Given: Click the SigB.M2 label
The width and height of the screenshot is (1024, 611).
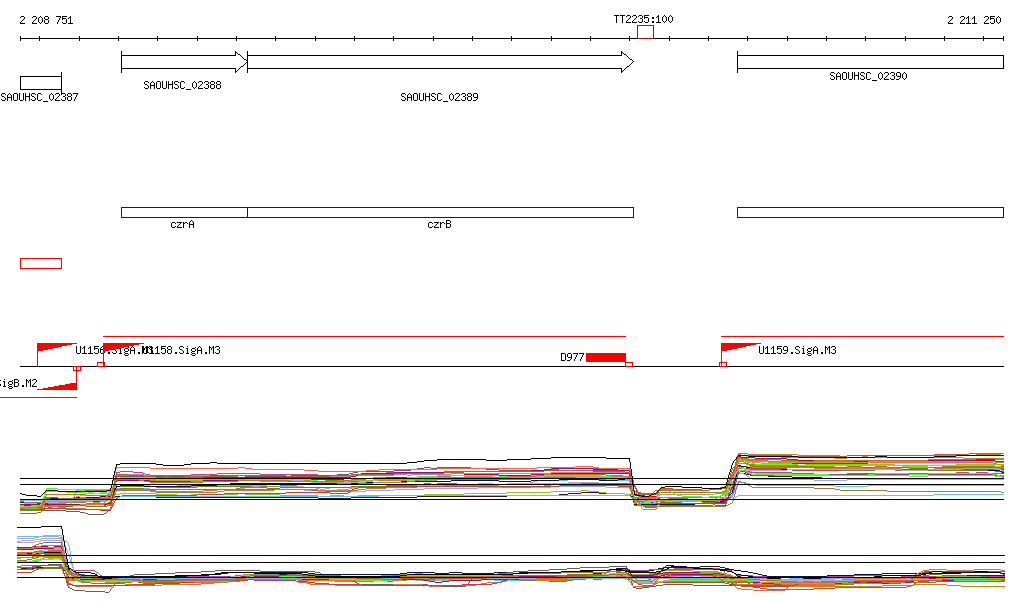Looking at the screenshot, I should coord(18,383).
